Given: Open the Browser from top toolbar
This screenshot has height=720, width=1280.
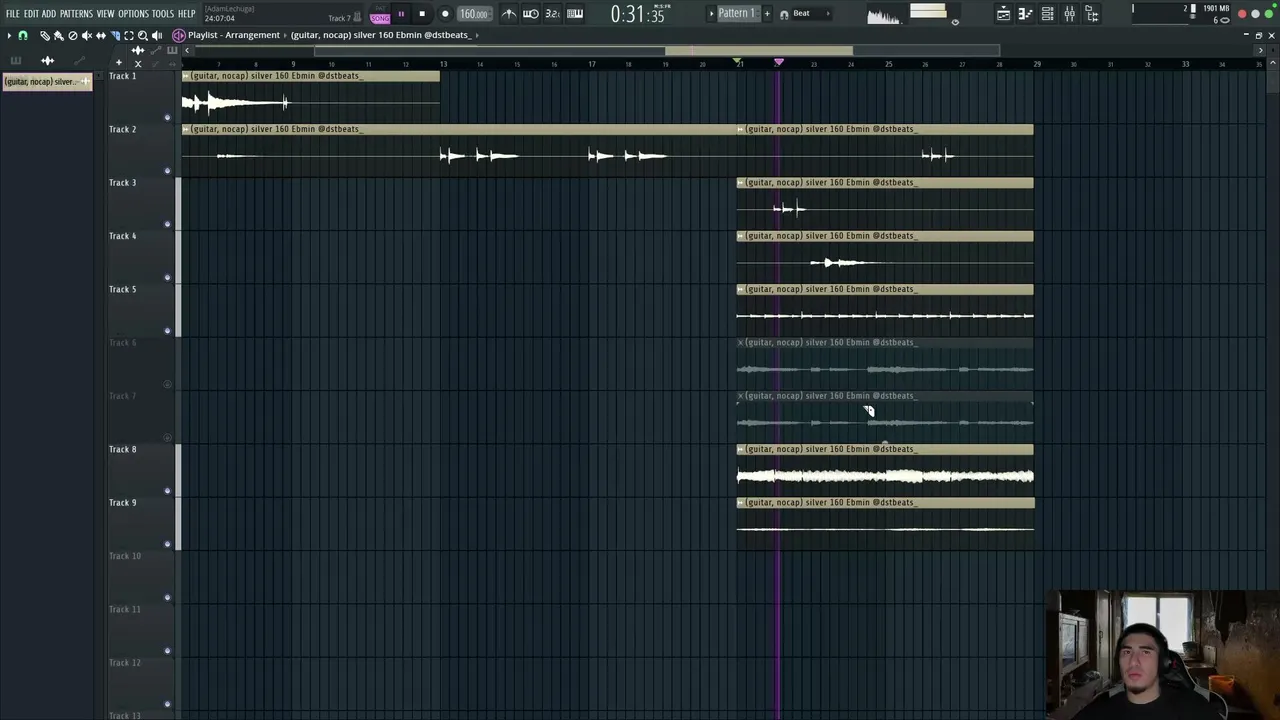Looking at the screenshot, I should coord(1091,13).
